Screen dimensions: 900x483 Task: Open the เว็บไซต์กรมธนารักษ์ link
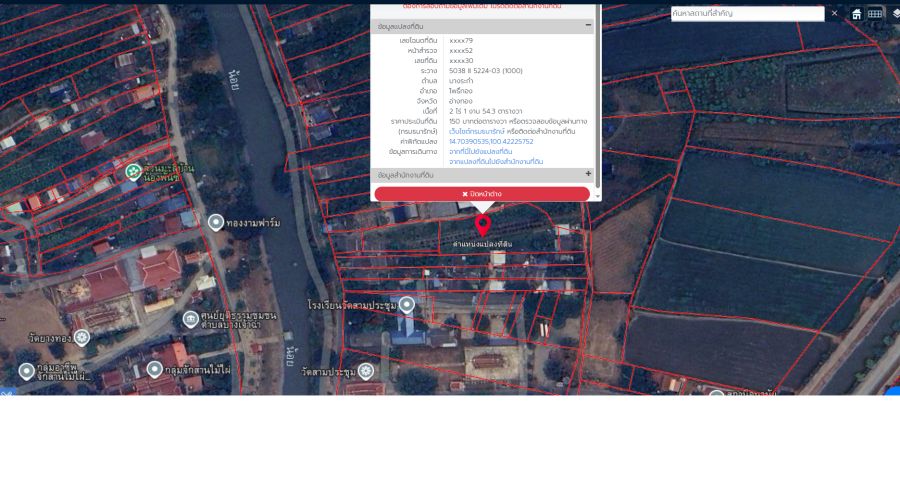click(476, 131)
